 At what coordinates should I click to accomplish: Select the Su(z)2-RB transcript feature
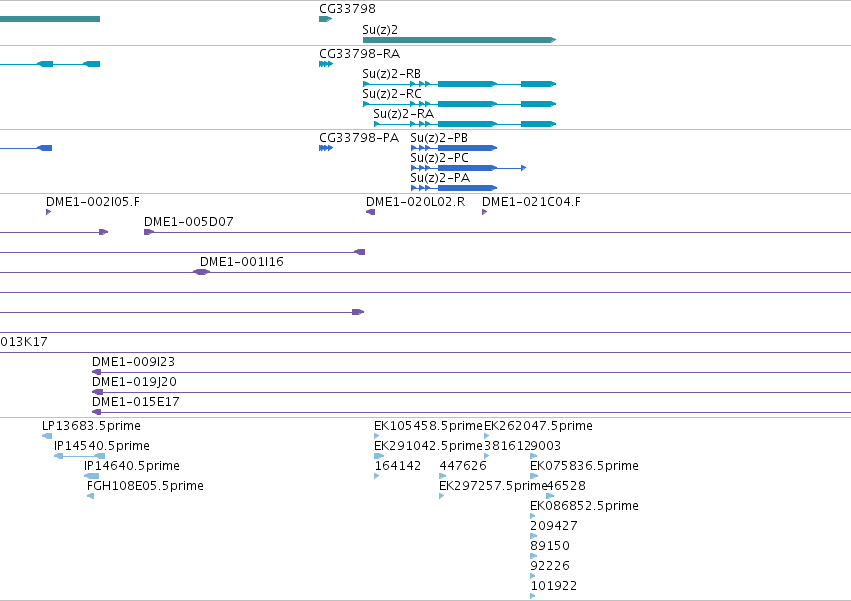[459, 84]
